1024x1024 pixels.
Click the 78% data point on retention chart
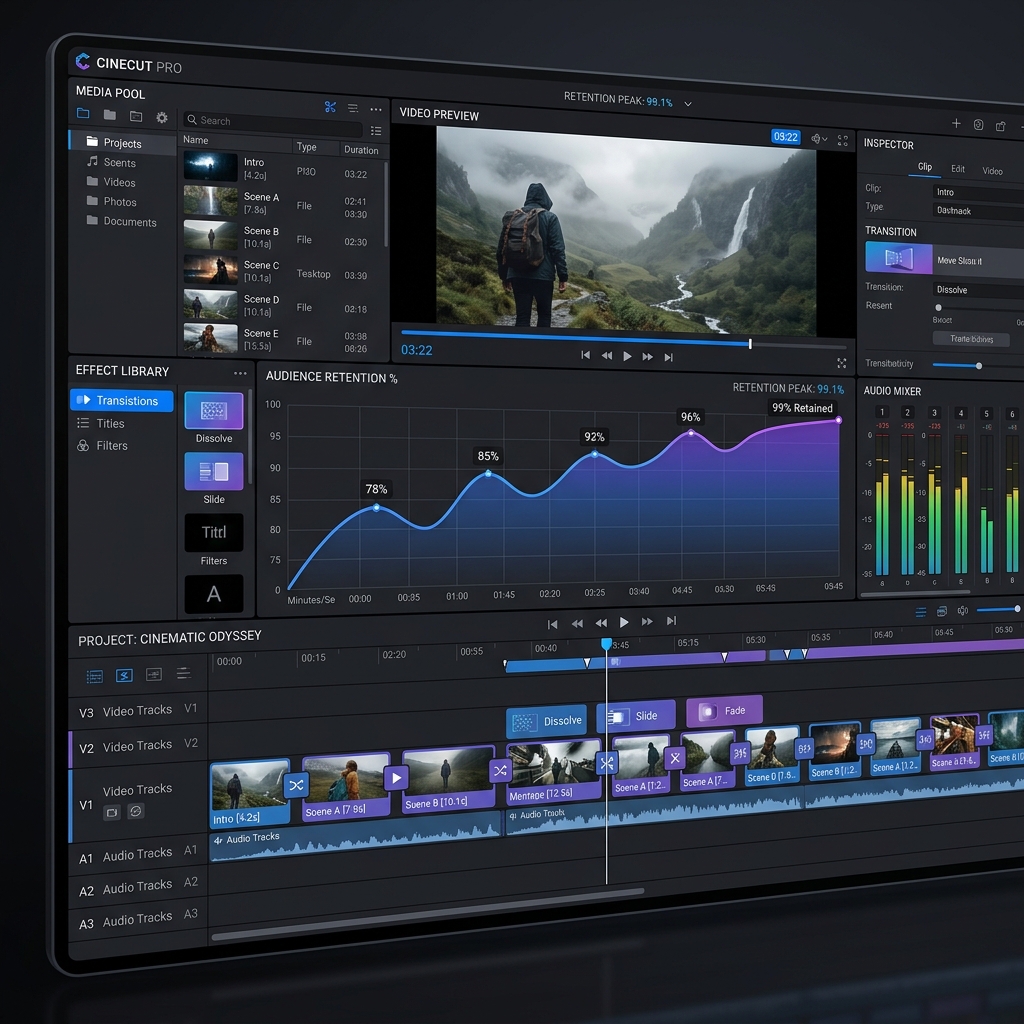point(376,507)
